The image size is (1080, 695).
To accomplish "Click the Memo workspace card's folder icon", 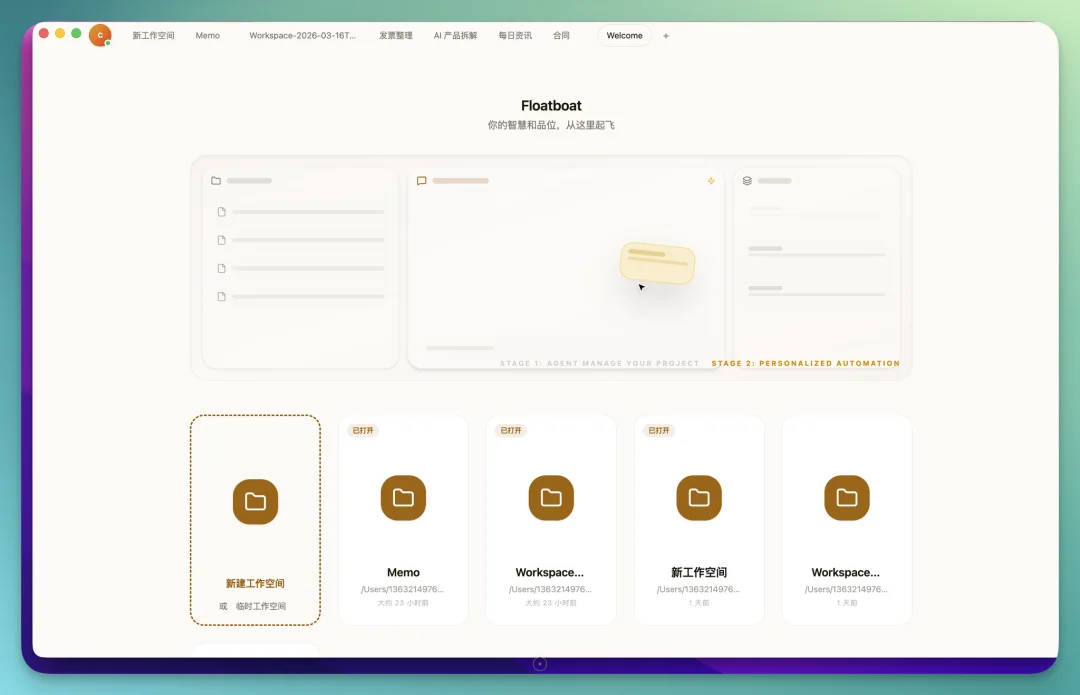I will (x=403, y=498).
